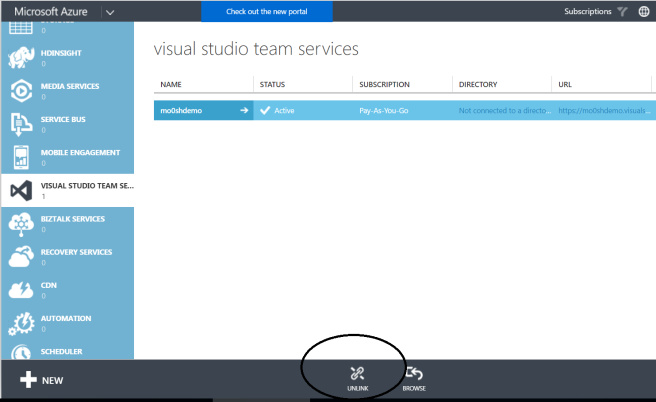Open the mo0shdemo account name
Image resolution: width=656 pixels, height=402 pixels.
pyautogui.click(x=181, y=110)
